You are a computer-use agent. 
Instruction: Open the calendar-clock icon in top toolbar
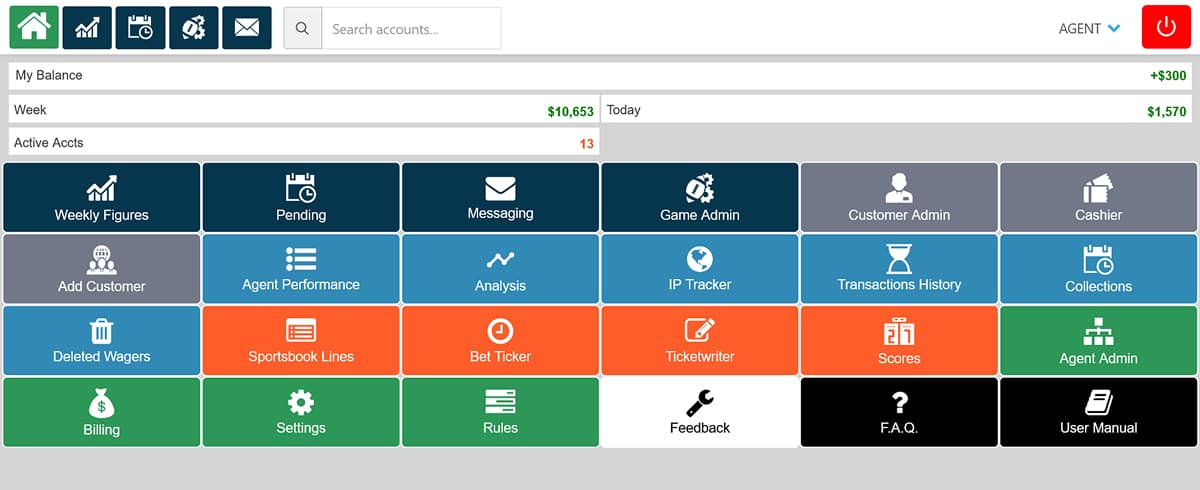coord(140,28)
